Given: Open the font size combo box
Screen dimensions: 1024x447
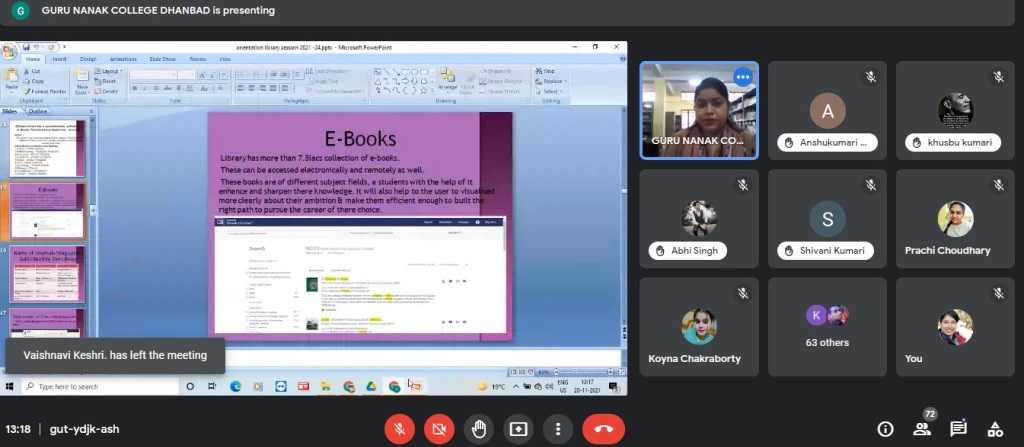Looking at the screenshot, I should (186, 75).
